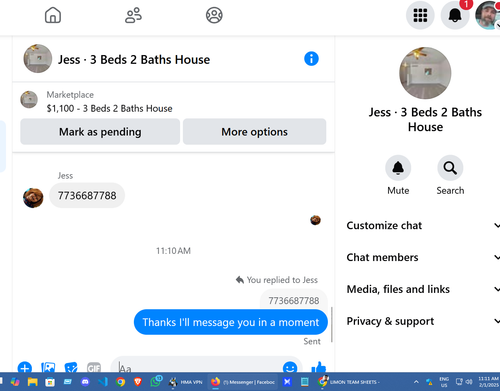The width and height of the screenshot is (500, 391).
Task: Open LIMON TEAM SHEETS Chrome window
Action: (x=348, y=382)
